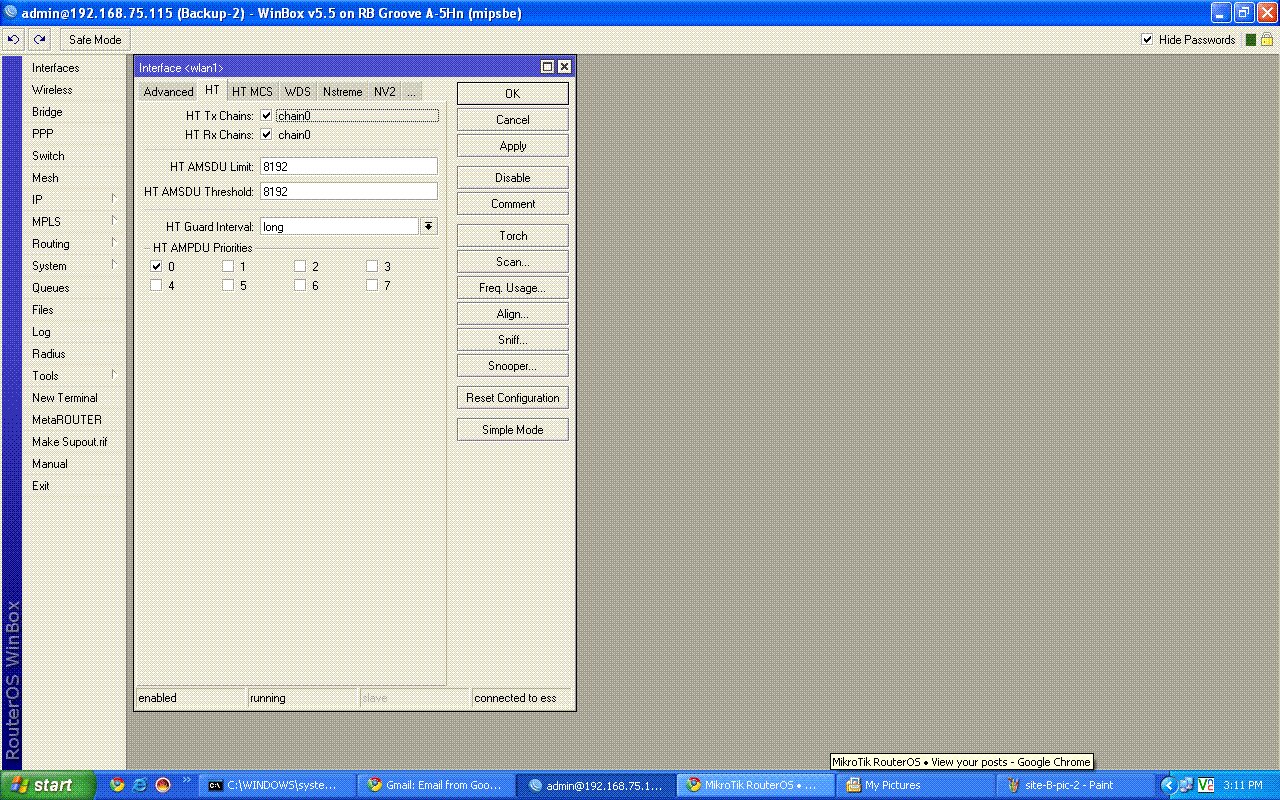1280x800 pixels.
Task: Toggle HT Rx Chains chain0 checkbox
Action: tap(266, 135)
